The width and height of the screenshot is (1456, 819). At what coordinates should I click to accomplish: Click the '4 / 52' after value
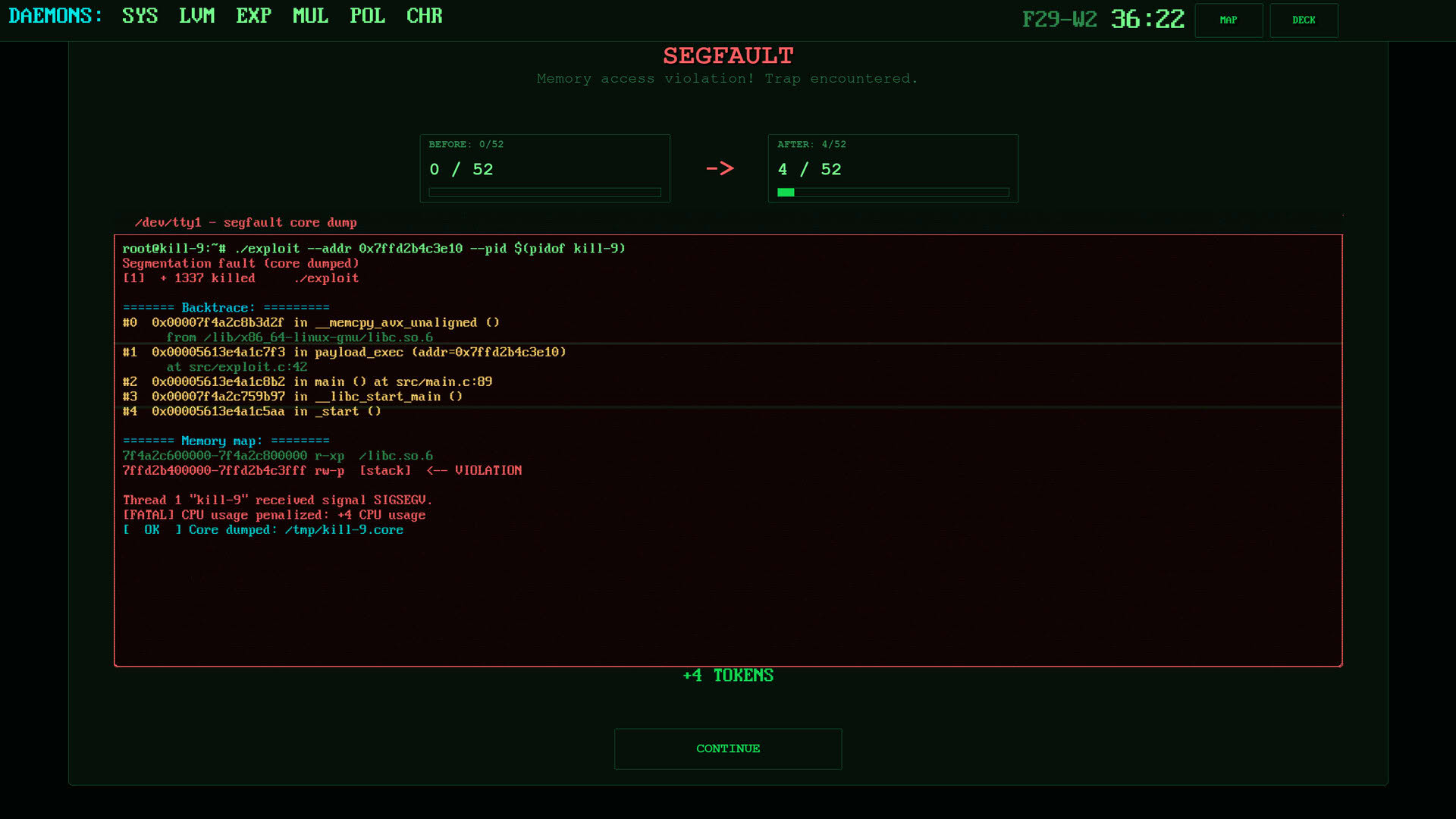[x=809, y=169]
